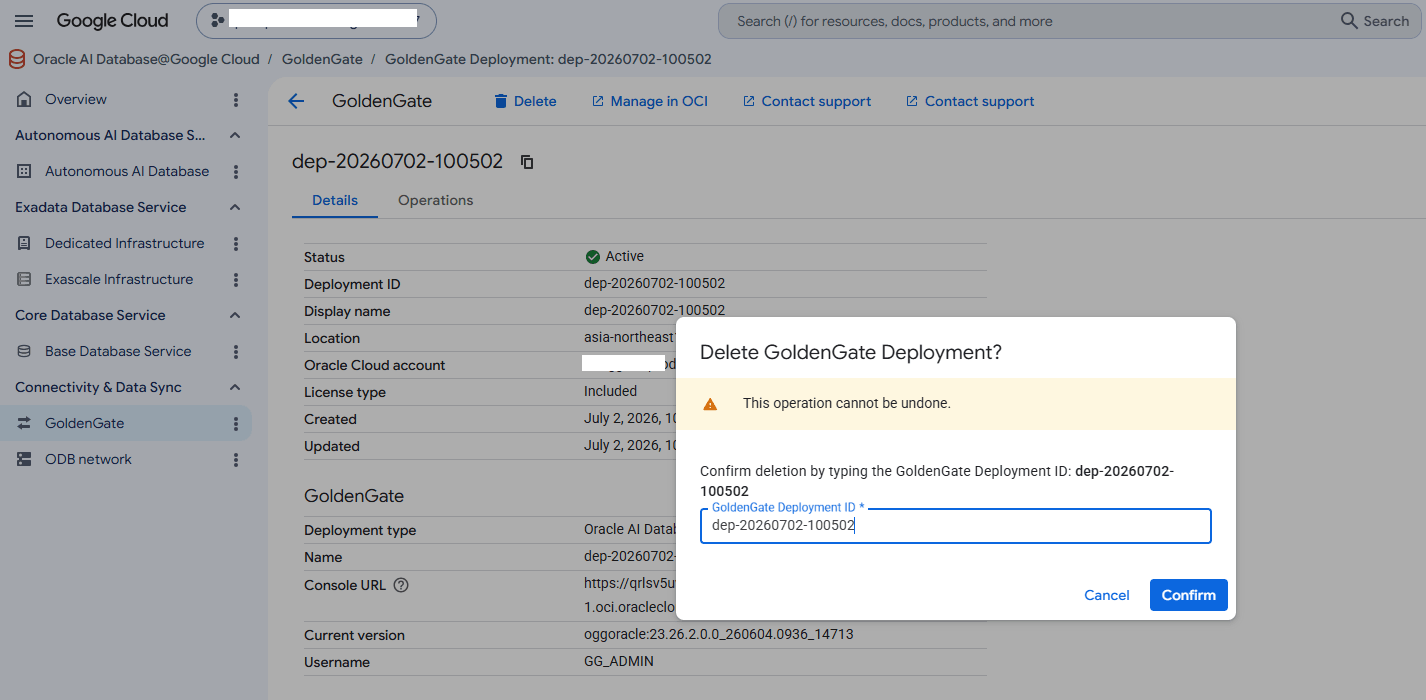Select ODB network in sidebar
Screen dimensions: 1426x700
[88, 459]
